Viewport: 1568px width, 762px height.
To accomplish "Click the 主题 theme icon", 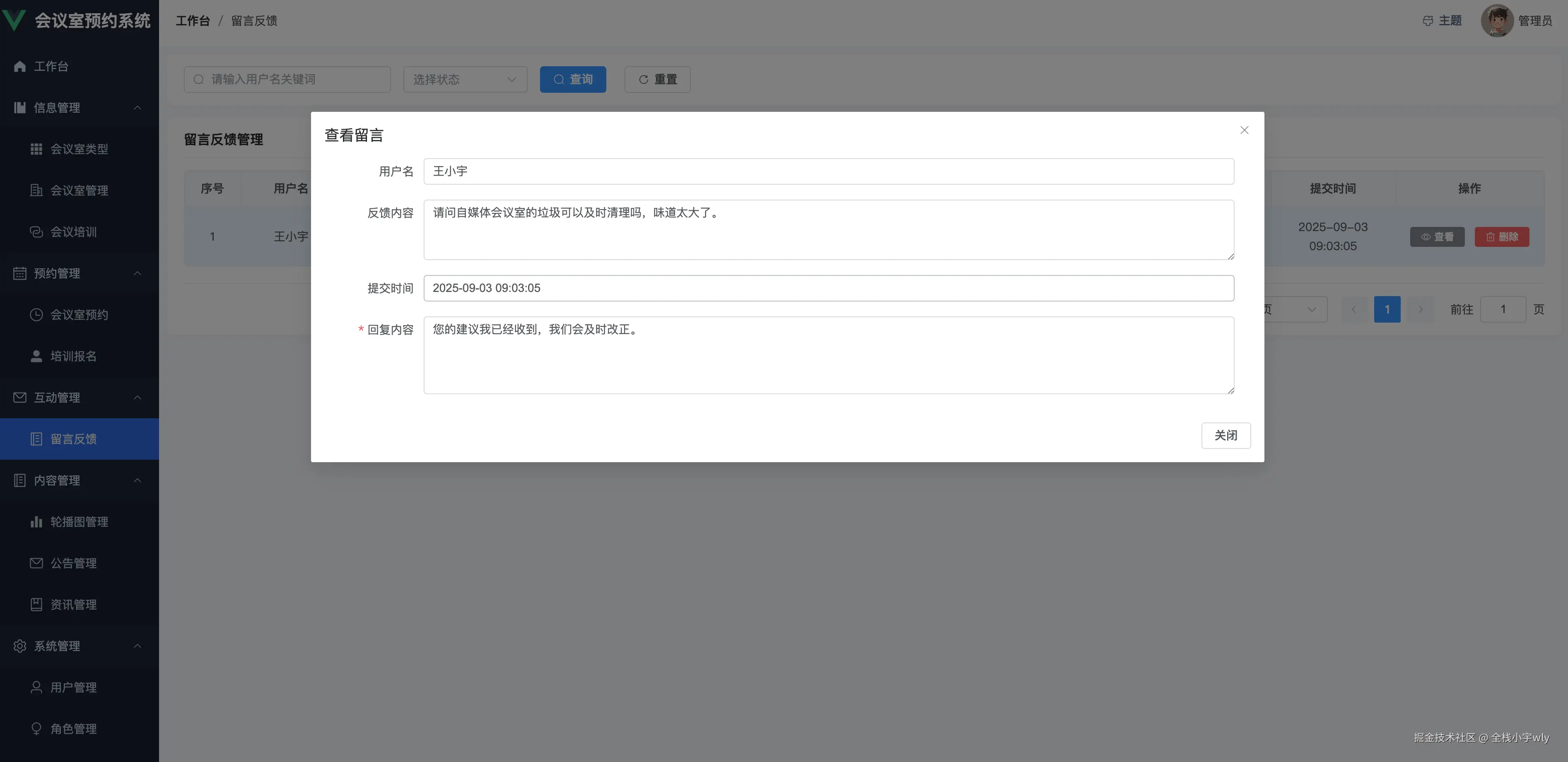I will click(1428, 21).
